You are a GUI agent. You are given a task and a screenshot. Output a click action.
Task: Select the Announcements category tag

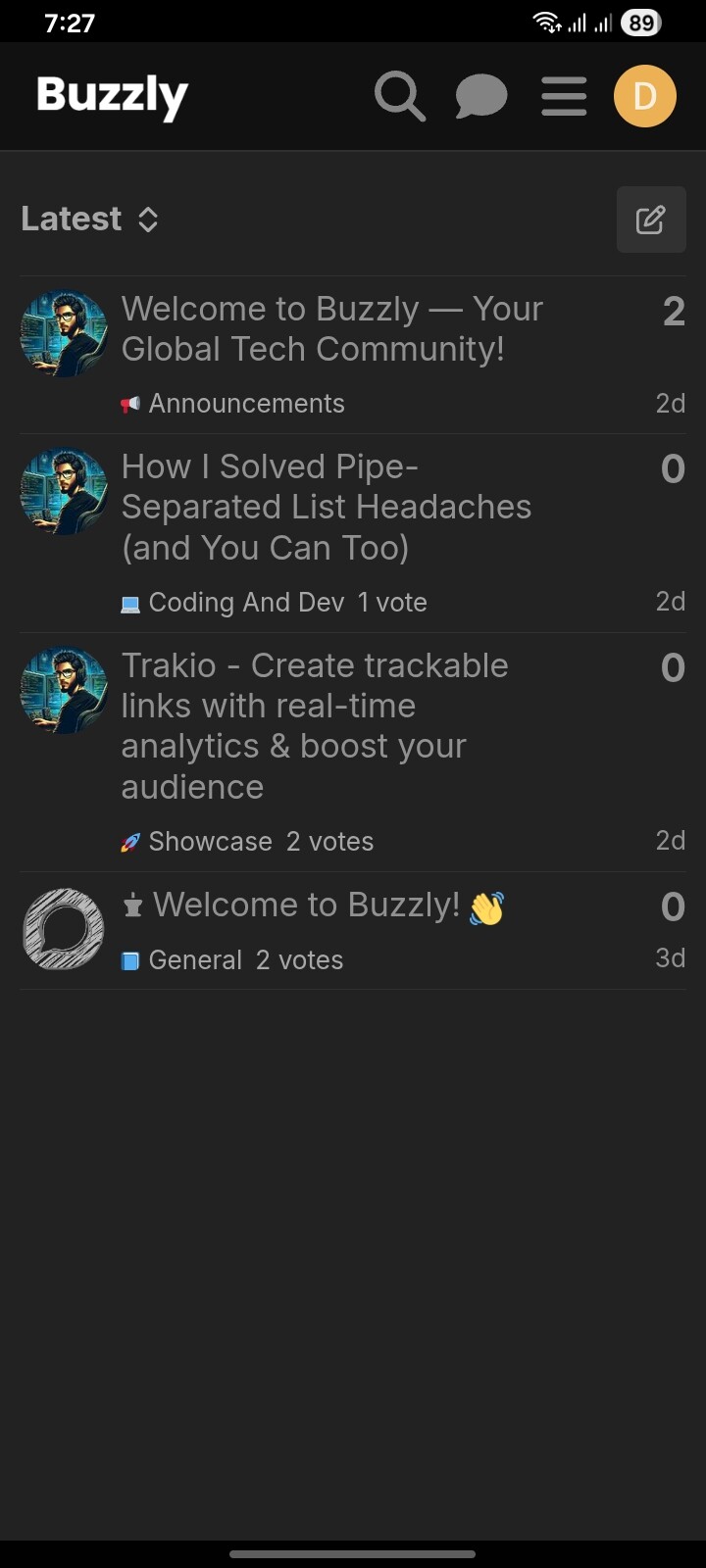coord(245,404)
